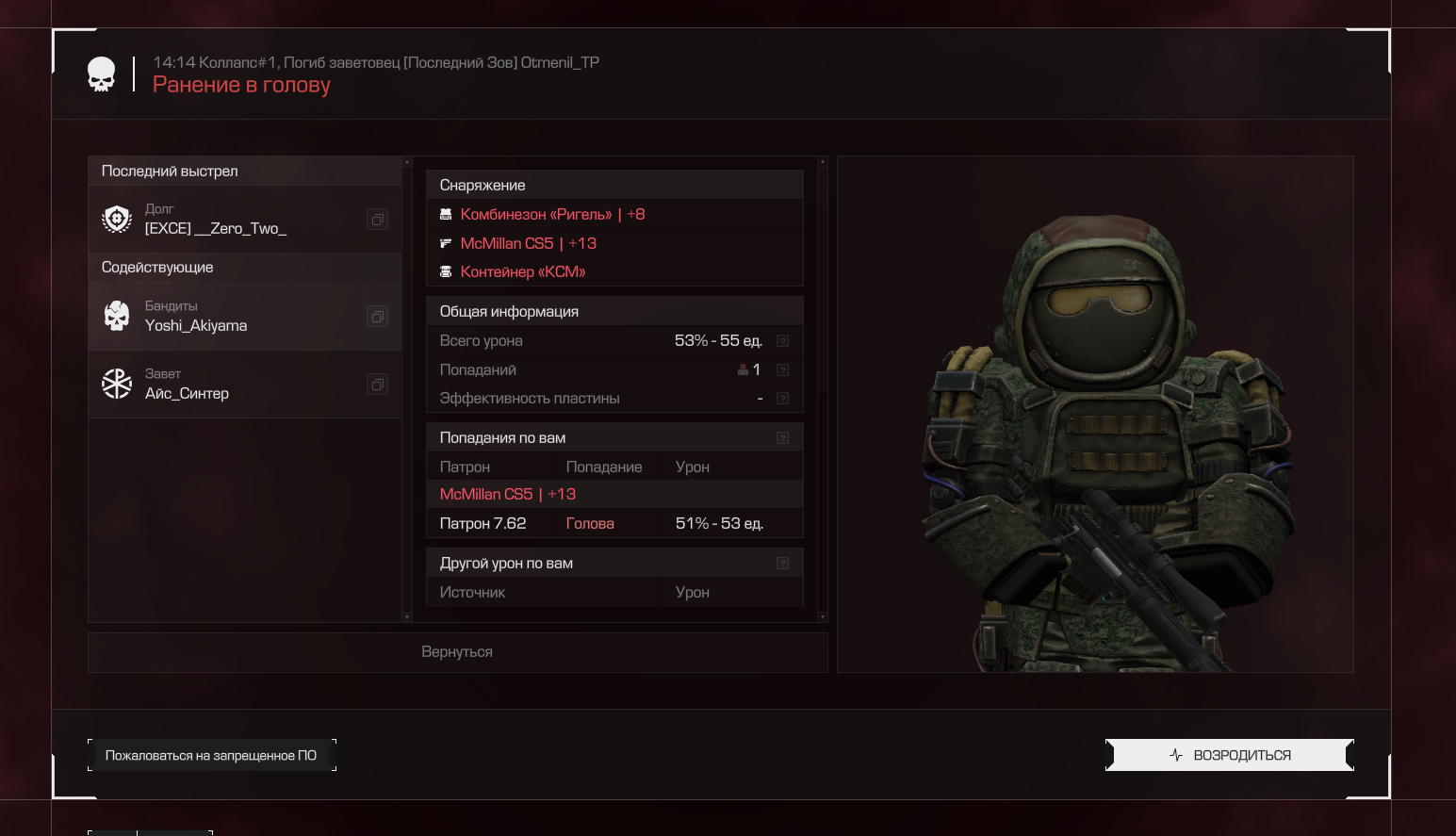The image size is (1456, 836).
Task: Select Контейнер «КСМ» equipment entry
Action: click(x=522, y=272)
